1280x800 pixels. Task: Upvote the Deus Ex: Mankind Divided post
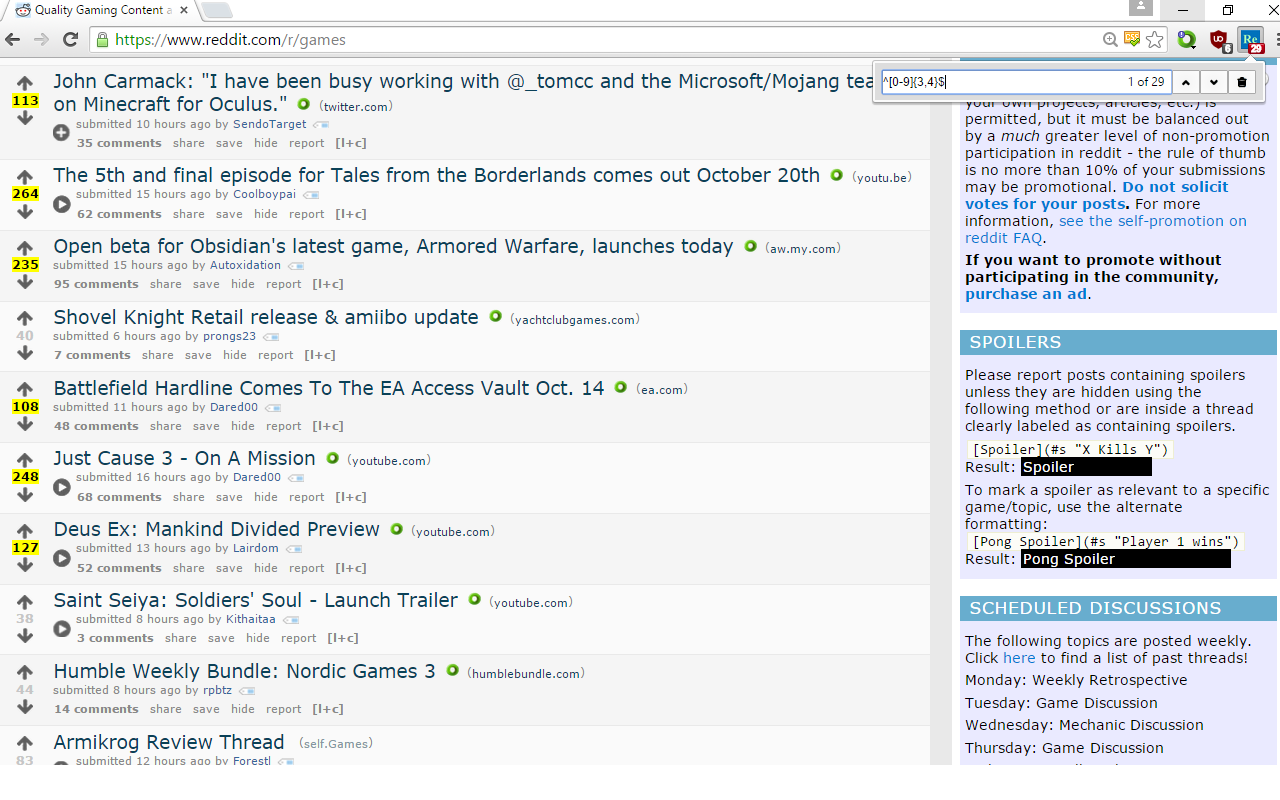tap(25, 531)
